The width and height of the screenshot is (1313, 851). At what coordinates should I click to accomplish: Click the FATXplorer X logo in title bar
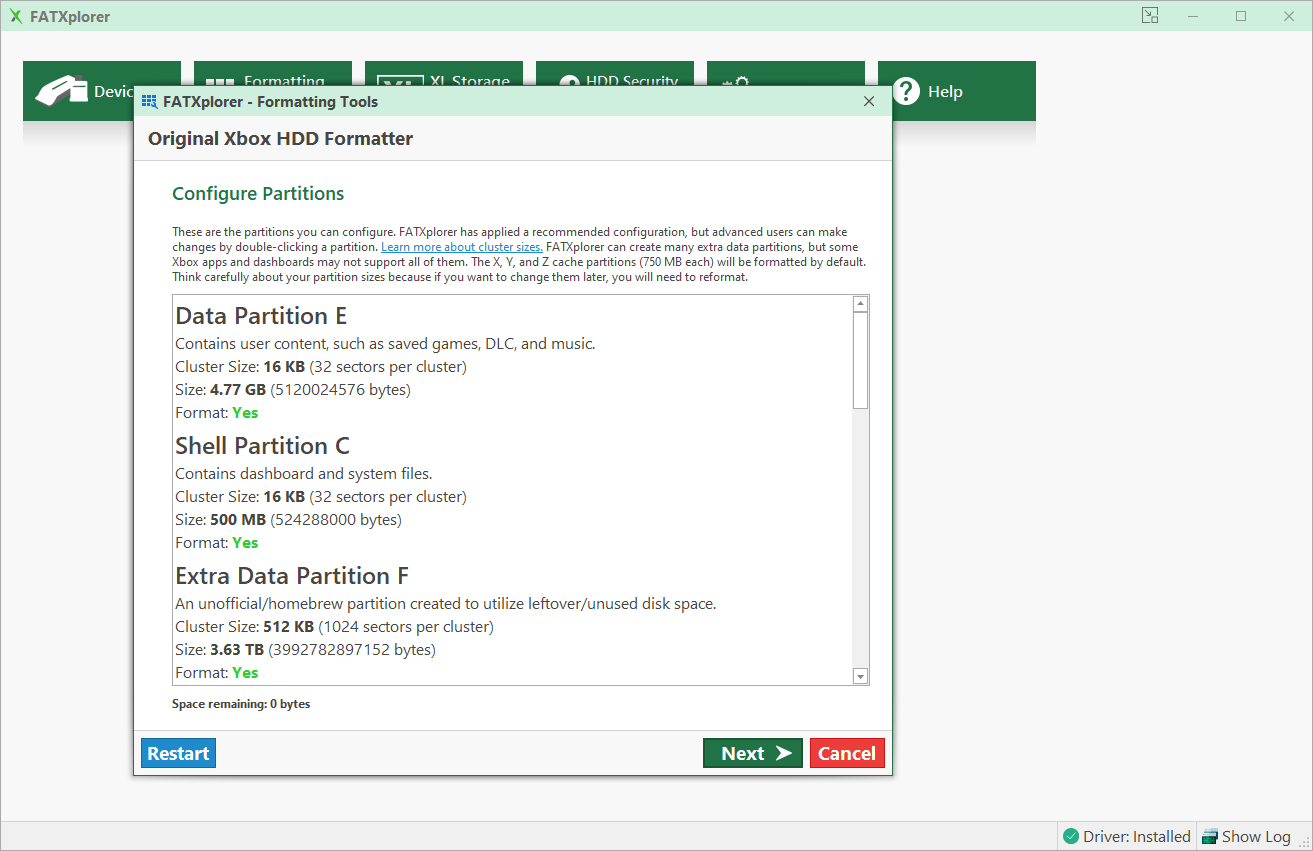(16, 16)
